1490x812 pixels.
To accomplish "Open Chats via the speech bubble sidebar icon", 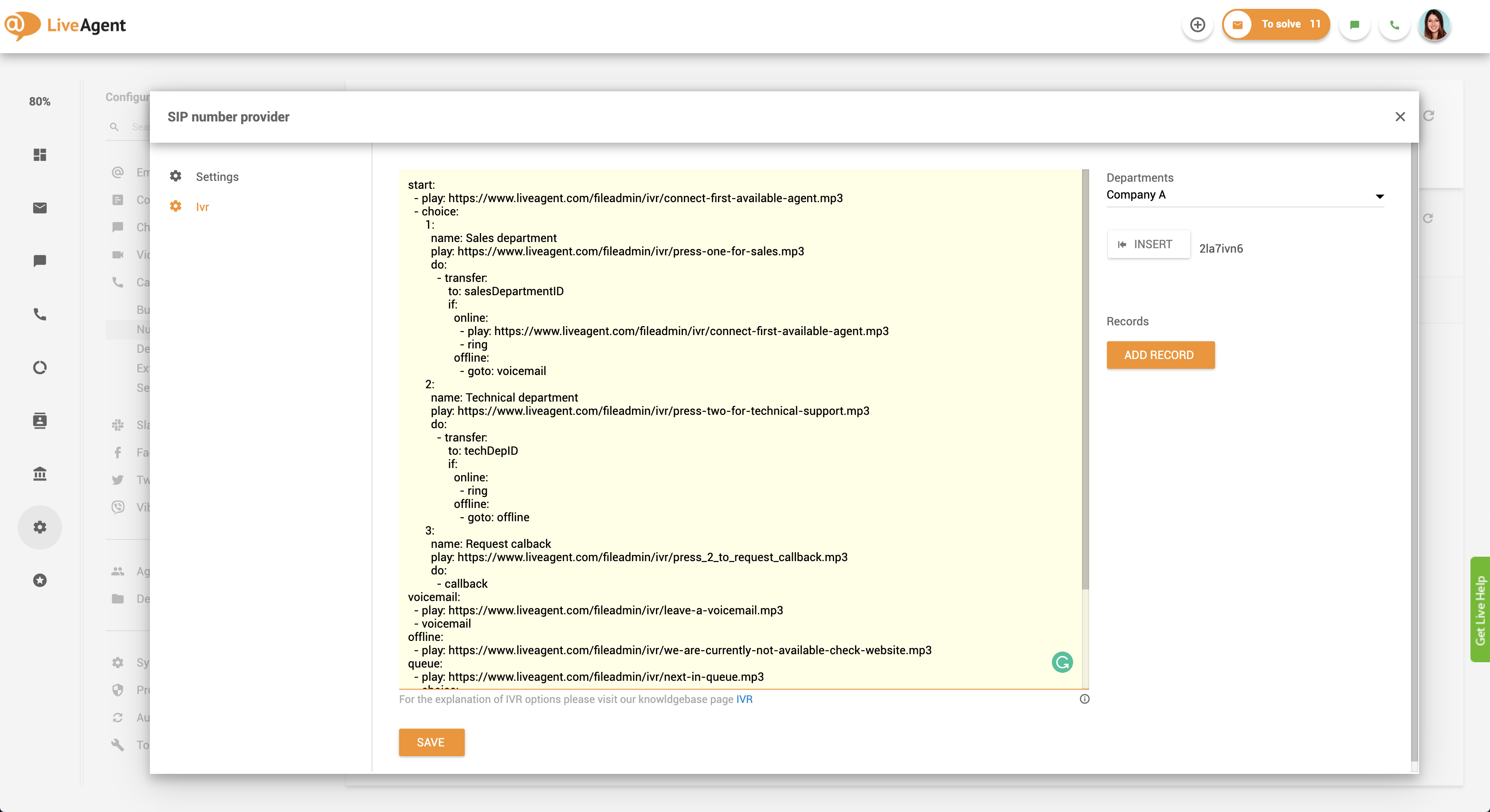I will [x=39, y=261].
